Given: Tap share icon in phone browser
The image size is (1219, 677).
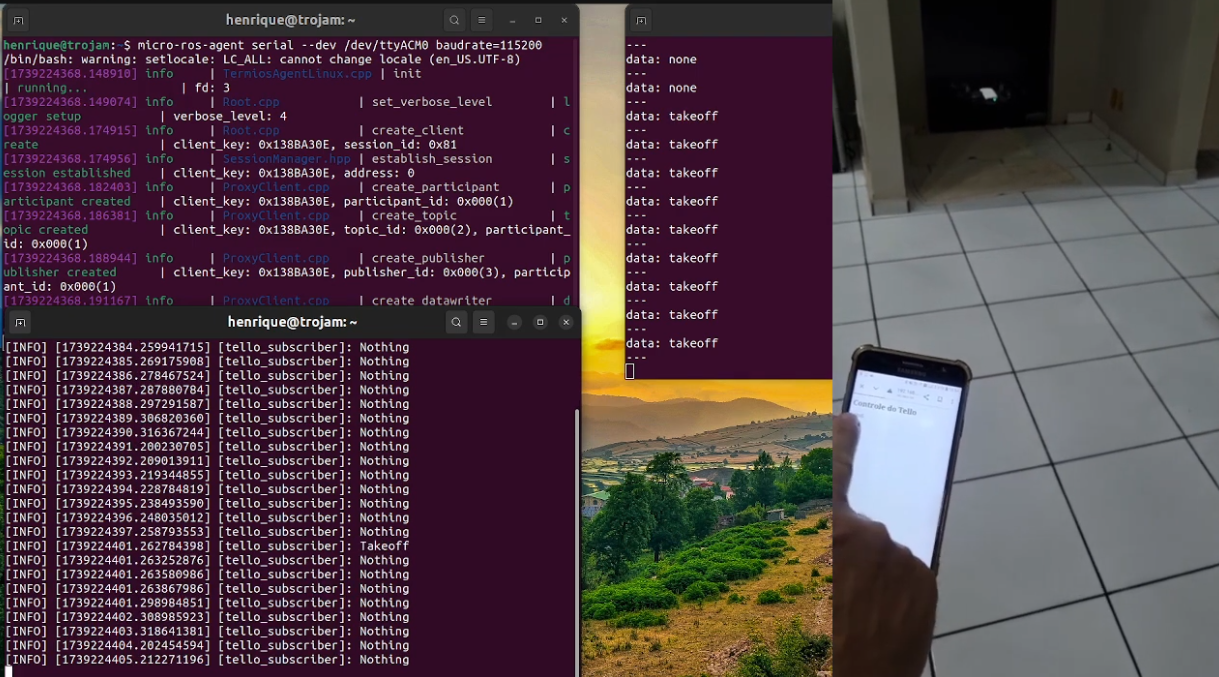Looking at the screenshot, I should click(926, 398).
